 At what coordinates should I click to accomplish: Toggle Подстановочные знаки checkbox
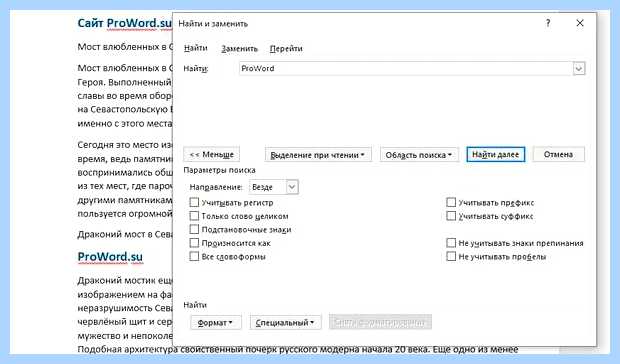(194, 229)
